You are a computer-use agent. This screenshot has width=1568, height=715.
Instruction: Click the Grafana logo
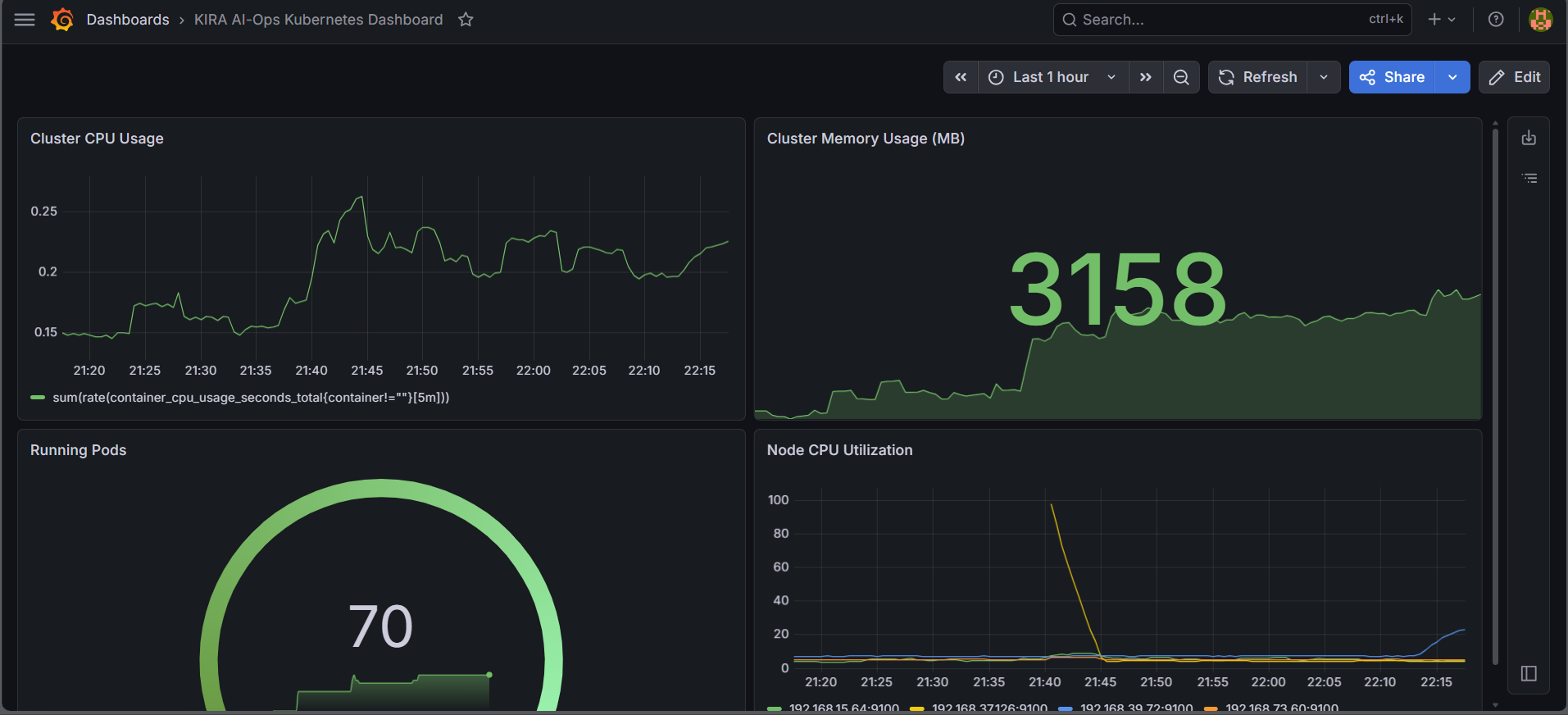pos(62,20)
